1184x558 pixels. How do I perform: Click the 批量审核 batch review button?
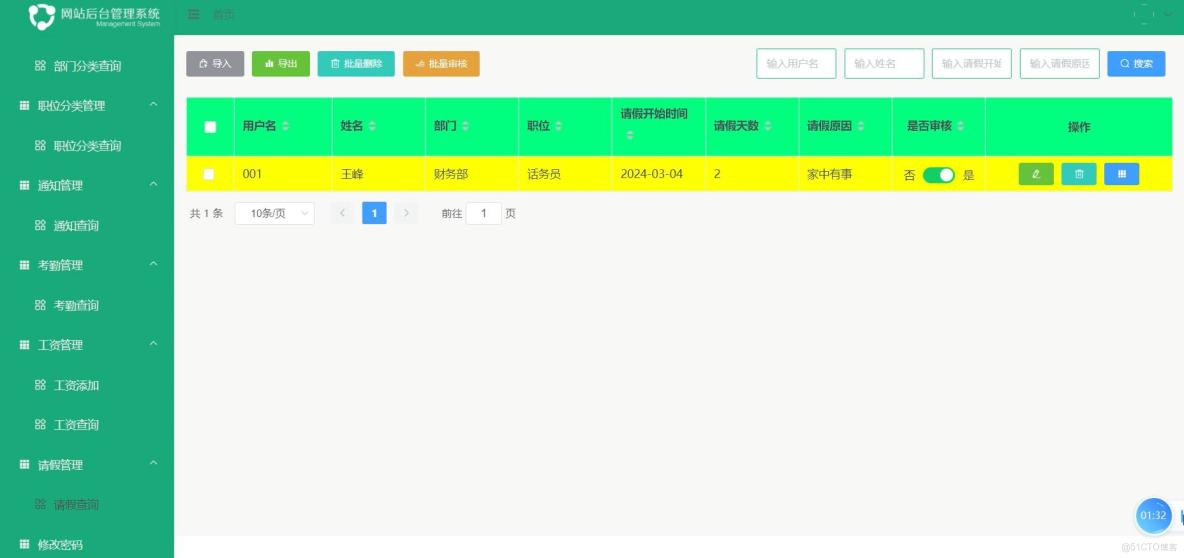coord(441,64)
